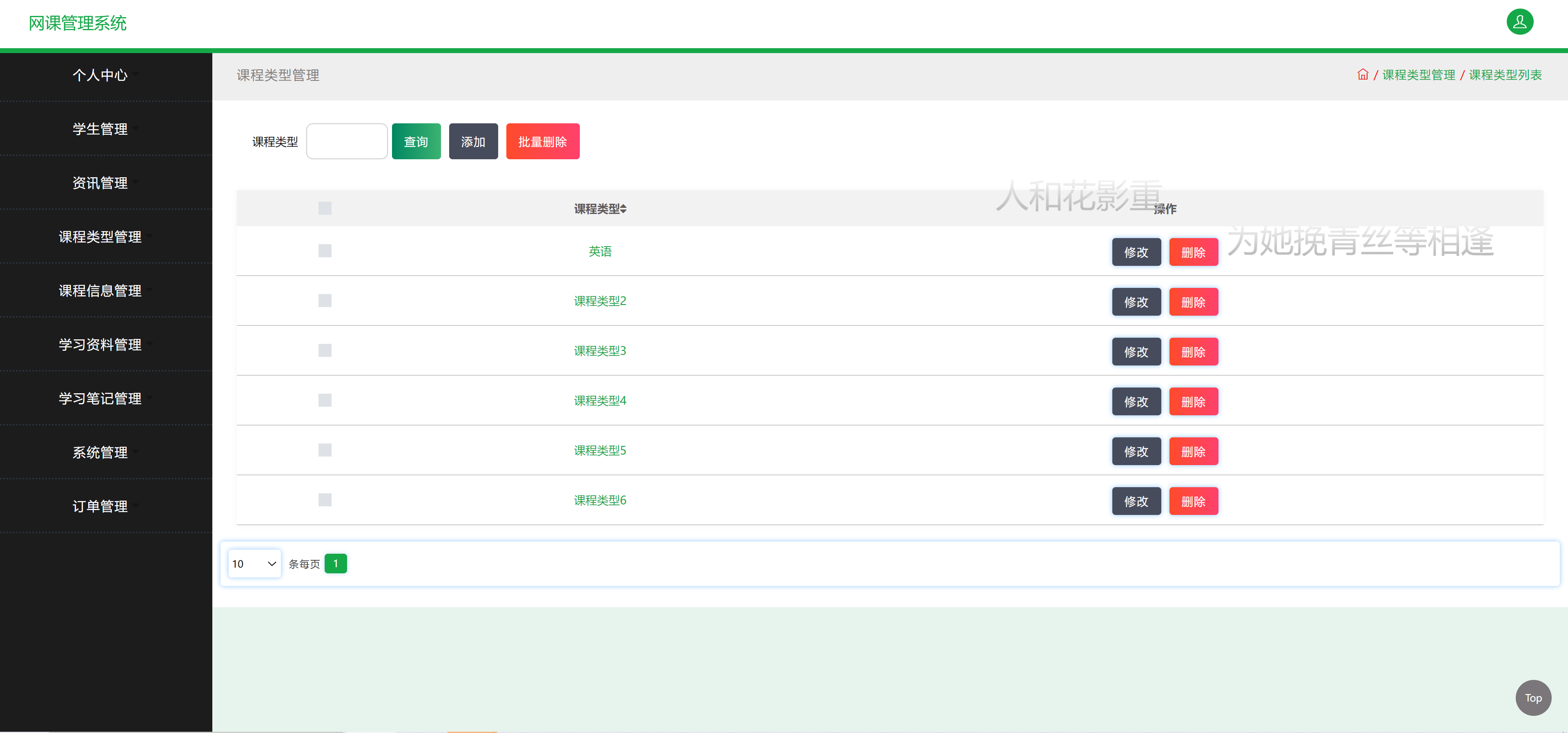Image resolution: width=1568 pixels, height=733 pixels.
Task: Open the page size dropdown showing 10
Action: click(254, 563)
